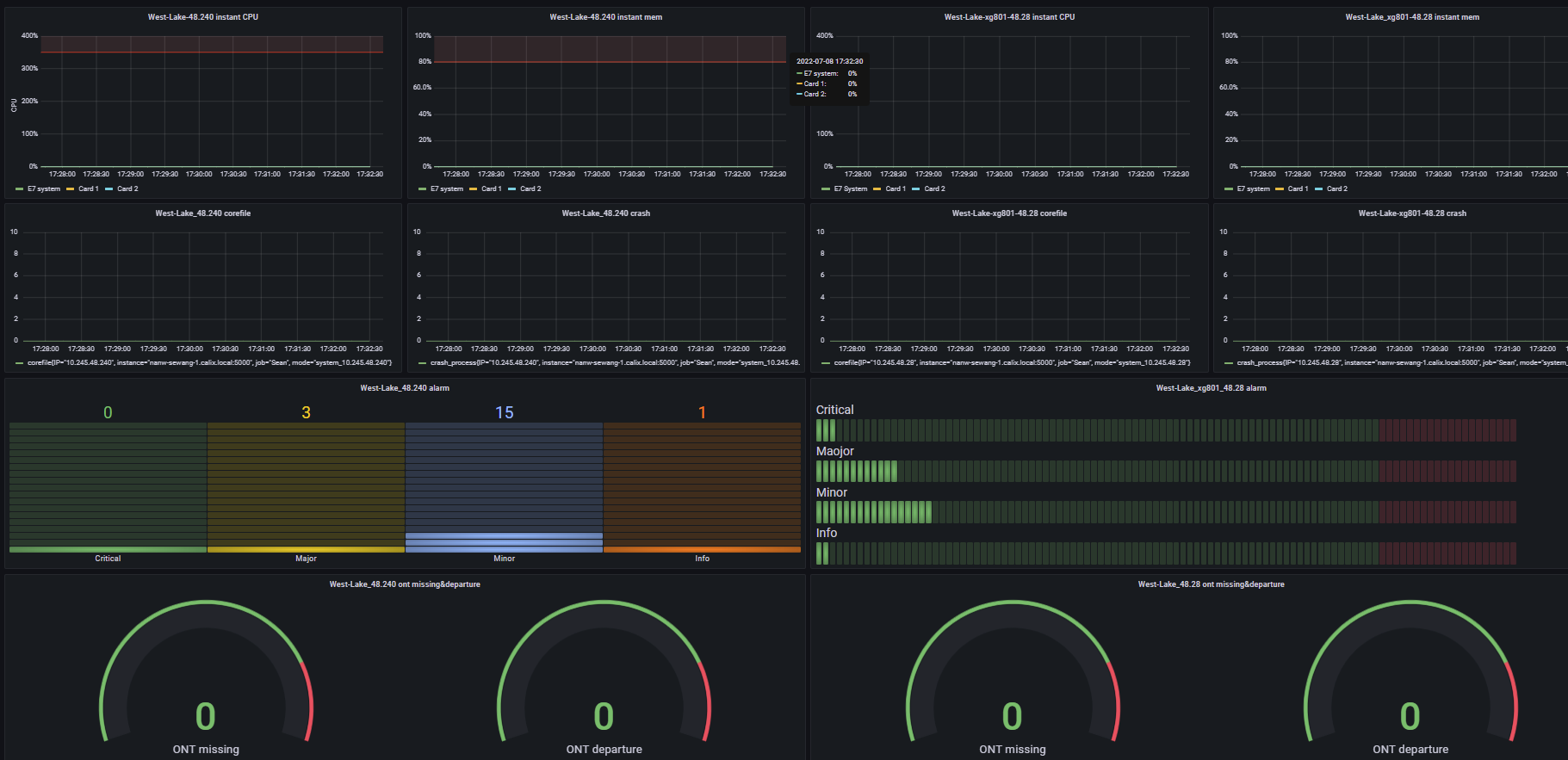Click the Critical alarm count of 0
The height and width of the screenshot is (760, 1568).
pos(108,412)
